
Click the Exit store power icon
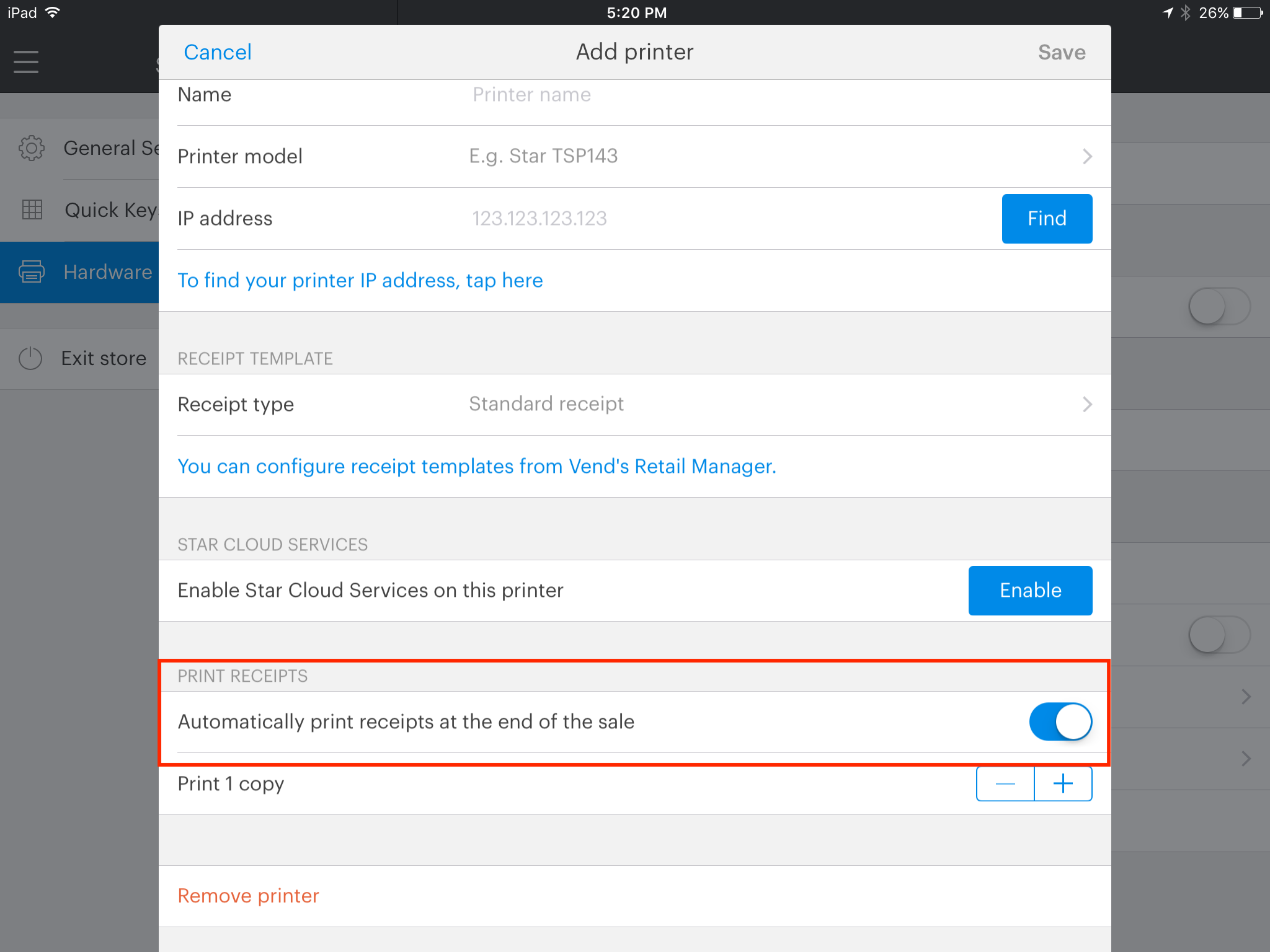(30, 358)
